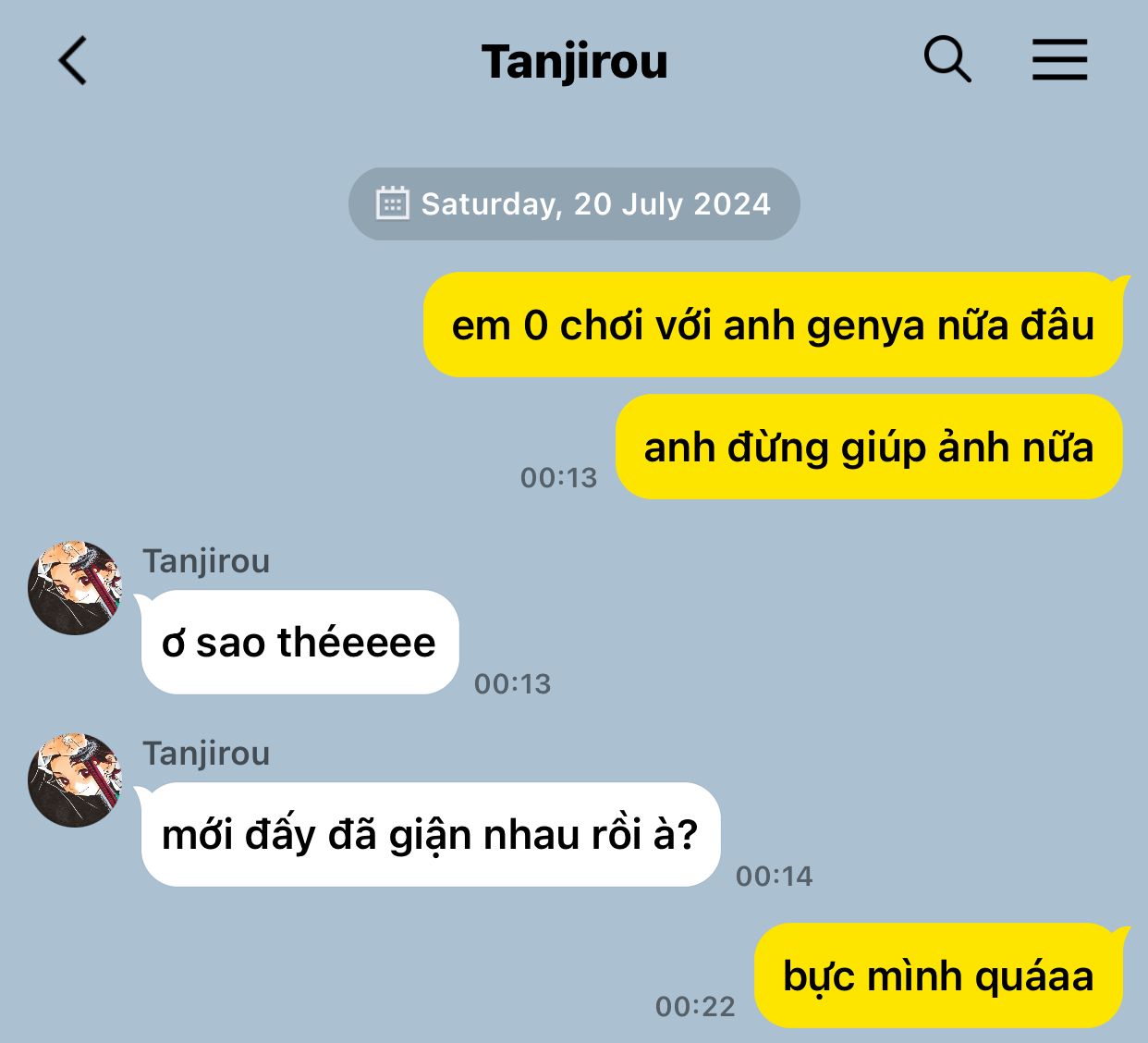1148x1043 pixels.
Task: Select 'mới đấy đã giận nhau rồi à?' bubble
Action: tap(430, 834)
